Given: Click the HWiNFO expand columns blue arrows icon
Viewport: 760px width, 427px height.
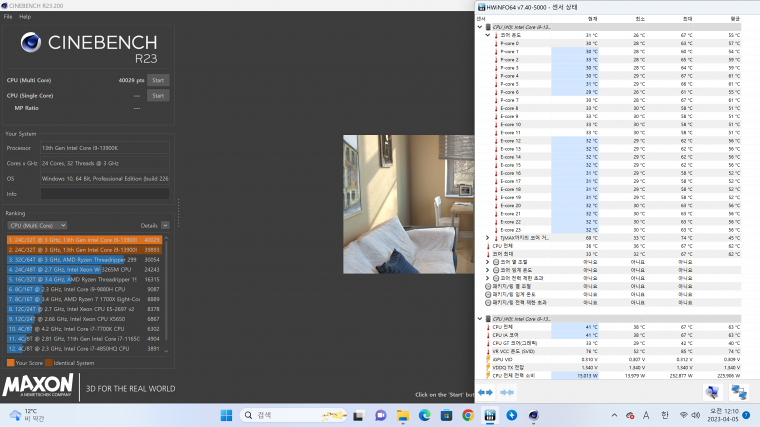Looking at the screenshot, I should coord(485,392).
